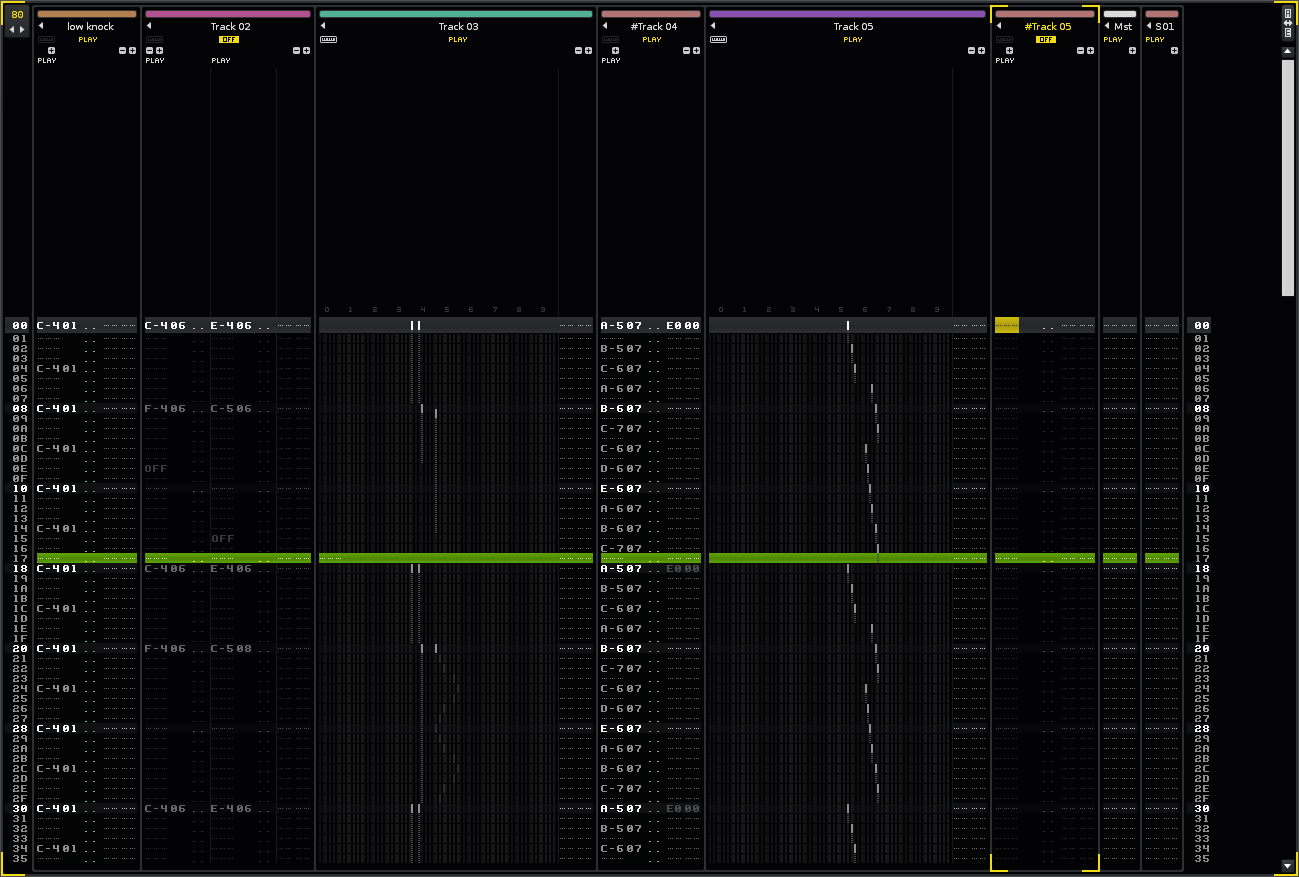Expand the S01 track using its arrow

click(1149, 26)
